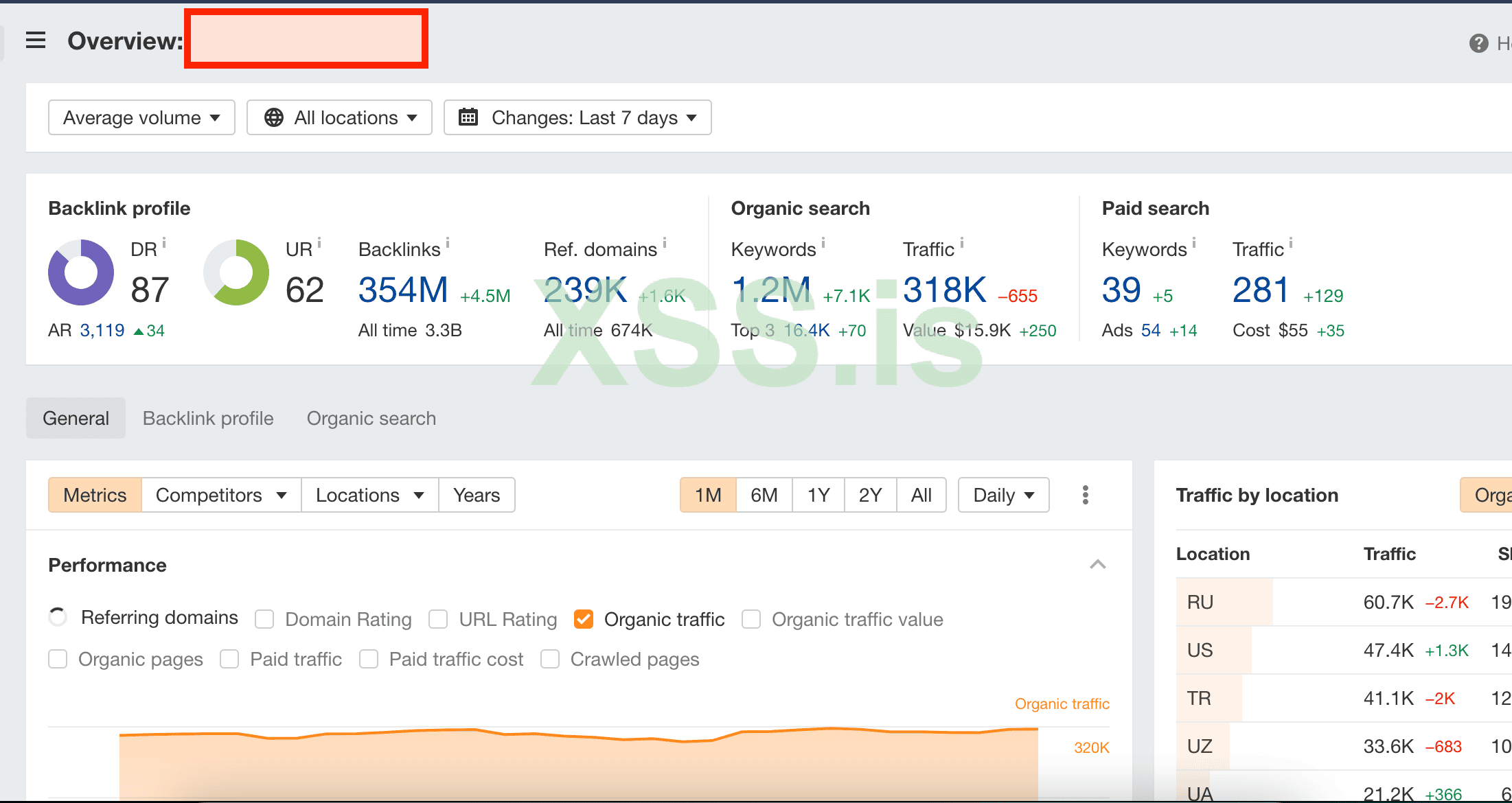Expand the All locations dropdown

[339, 117]
